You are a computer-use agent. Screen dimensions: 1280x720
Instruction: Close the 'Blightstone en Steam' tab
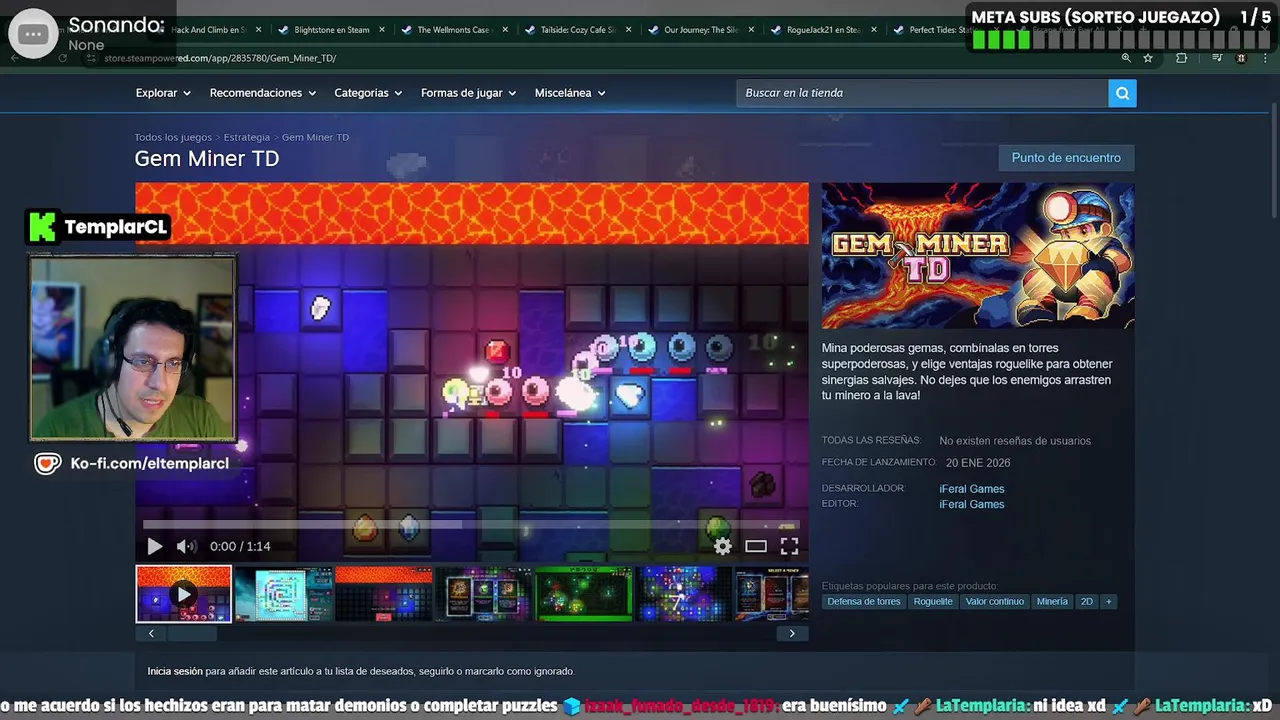coord(382,30)
